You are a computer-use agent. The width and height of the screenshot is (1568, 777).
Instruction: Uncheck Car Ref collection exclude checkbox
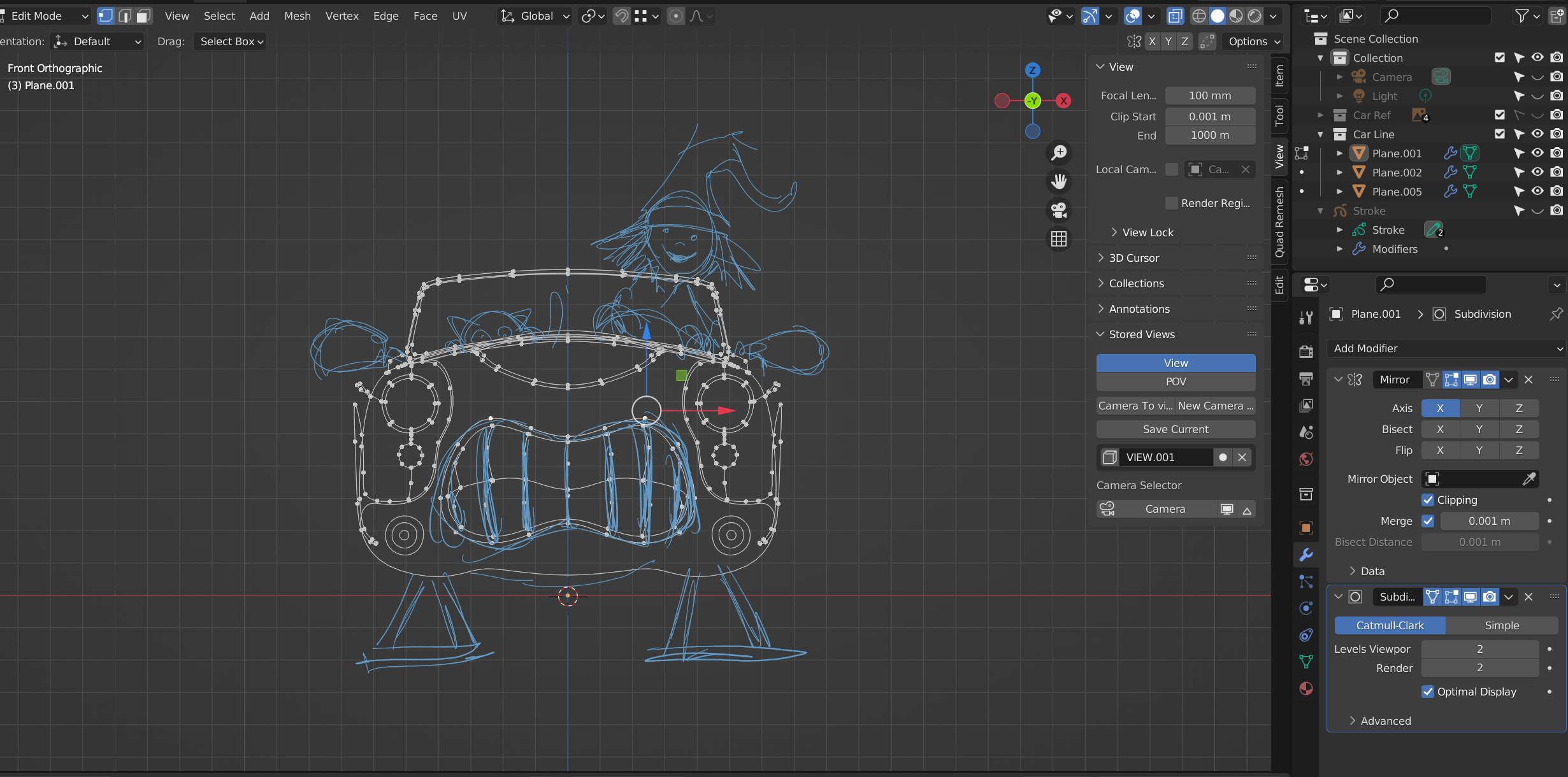coord(1500,115)
